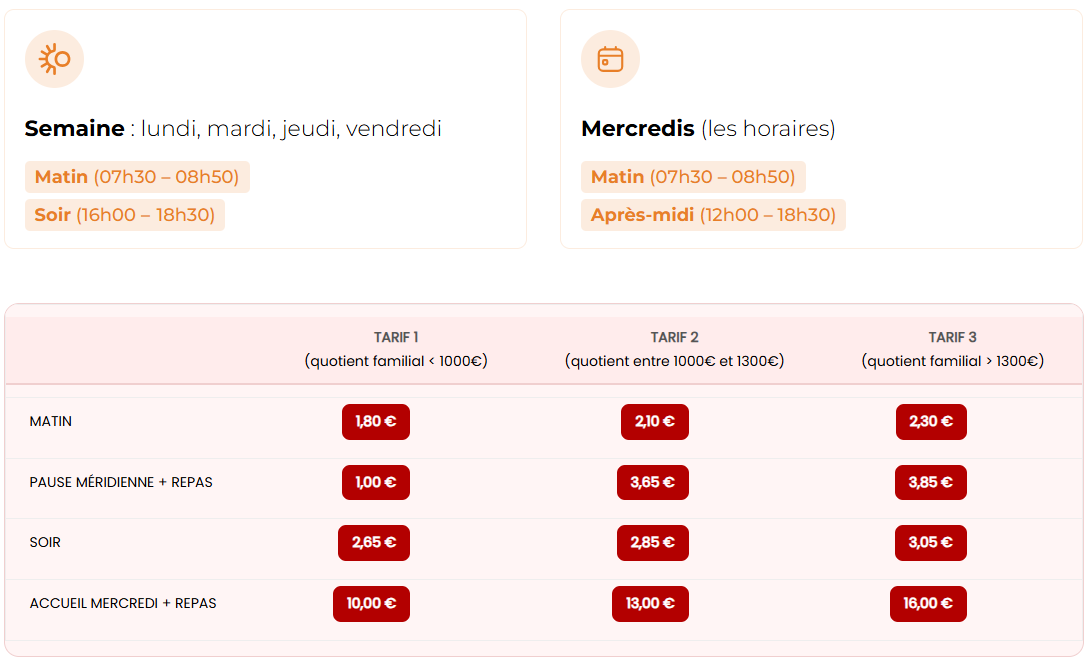
Task: Click the TARIF 1 column header
Action: [396, 349]
